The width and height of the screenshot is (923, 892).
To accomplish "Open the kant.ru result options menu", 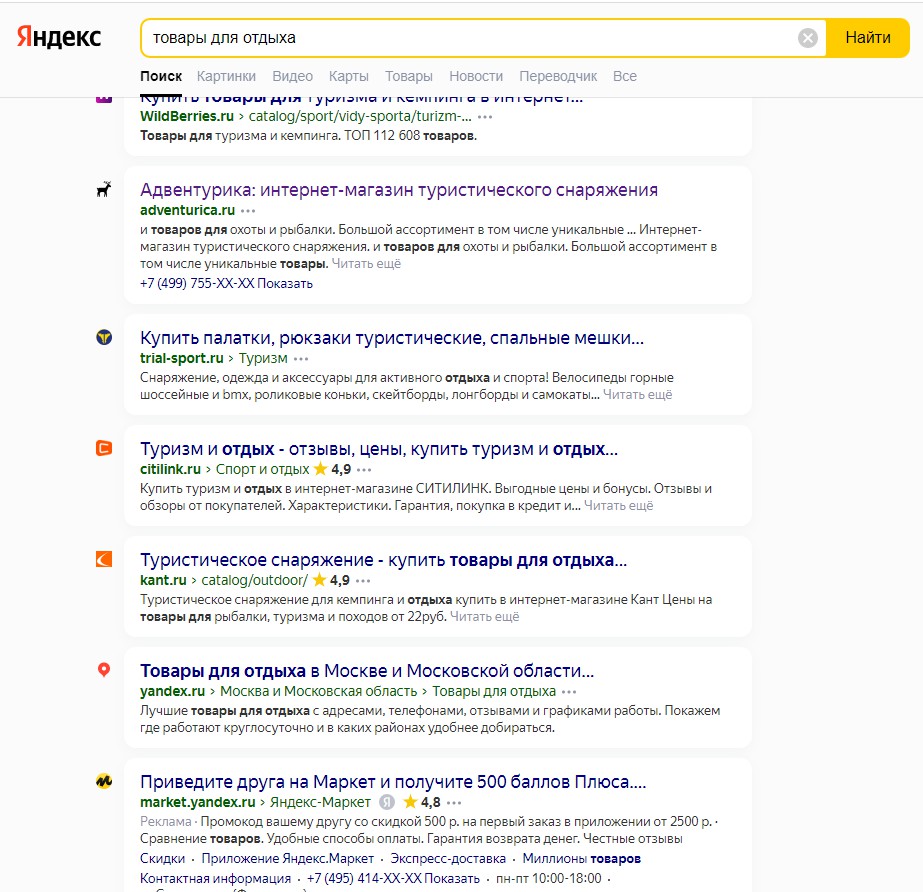I will 363,581.
